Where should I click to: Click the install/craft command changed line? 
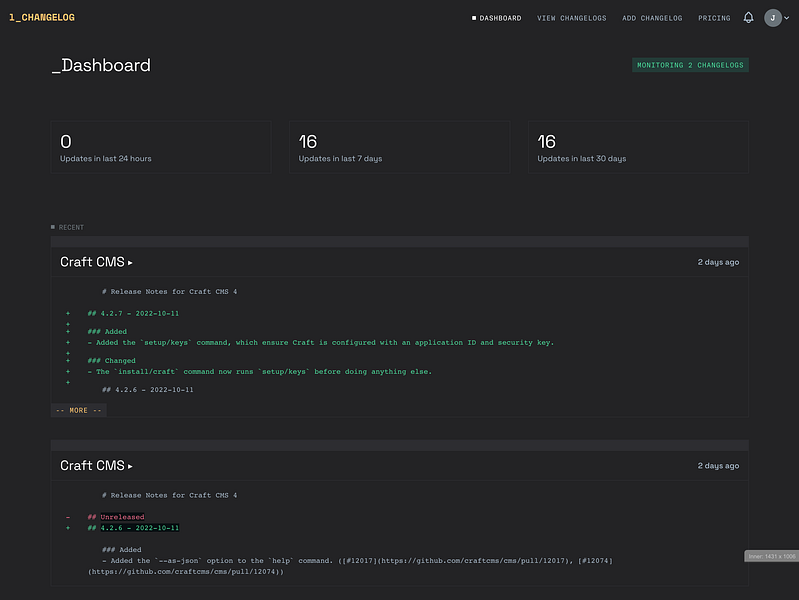coord(259,372)
